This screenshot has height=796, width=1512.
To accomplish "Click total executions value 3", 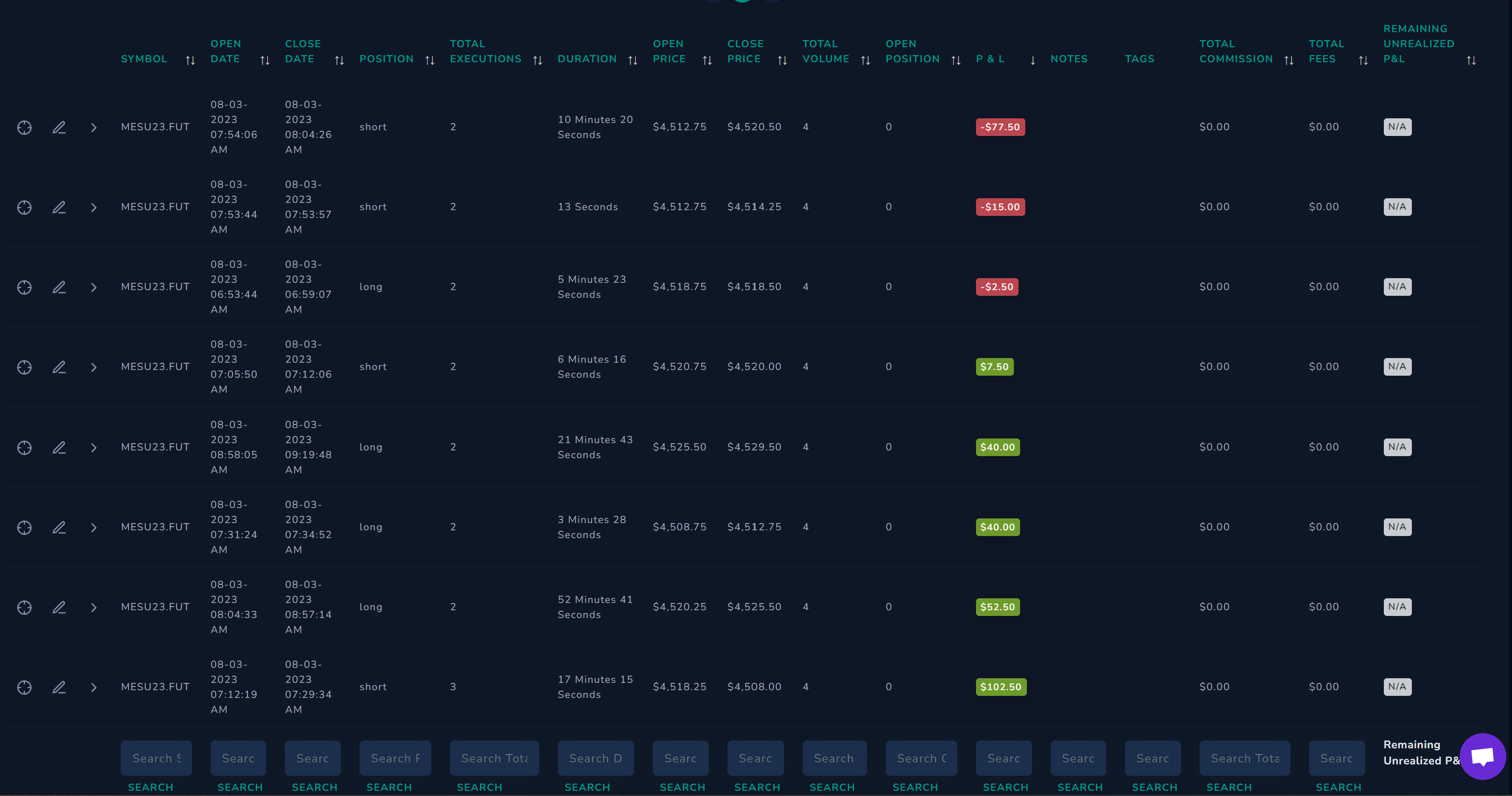I will point(453,687).
